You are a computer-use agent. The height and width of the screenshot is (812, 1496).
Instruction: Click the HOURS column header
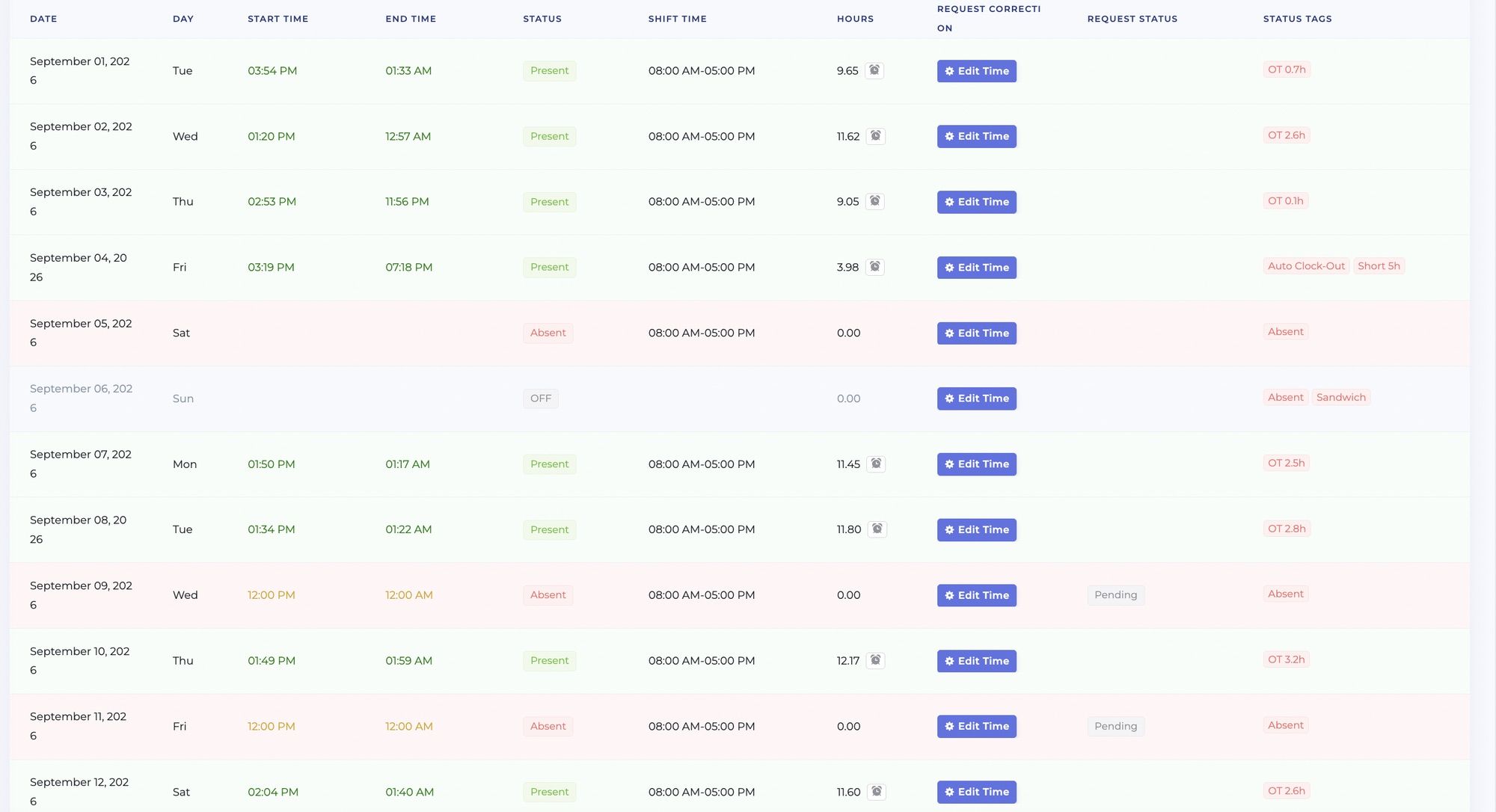pos(855,19)
